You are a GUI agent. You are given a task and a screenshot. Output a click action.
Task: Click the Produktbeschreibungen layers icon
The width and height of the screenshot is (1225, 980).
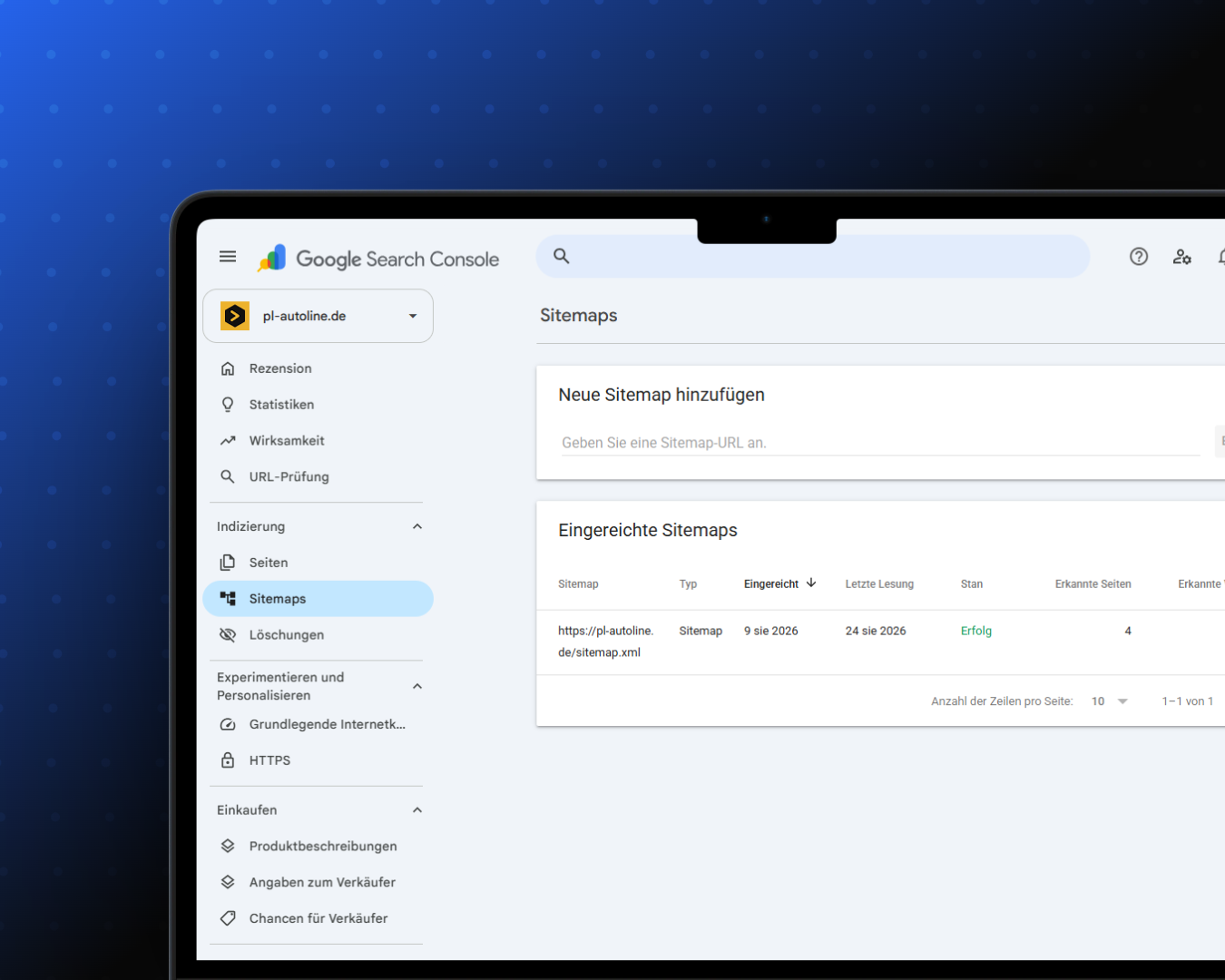228,846
